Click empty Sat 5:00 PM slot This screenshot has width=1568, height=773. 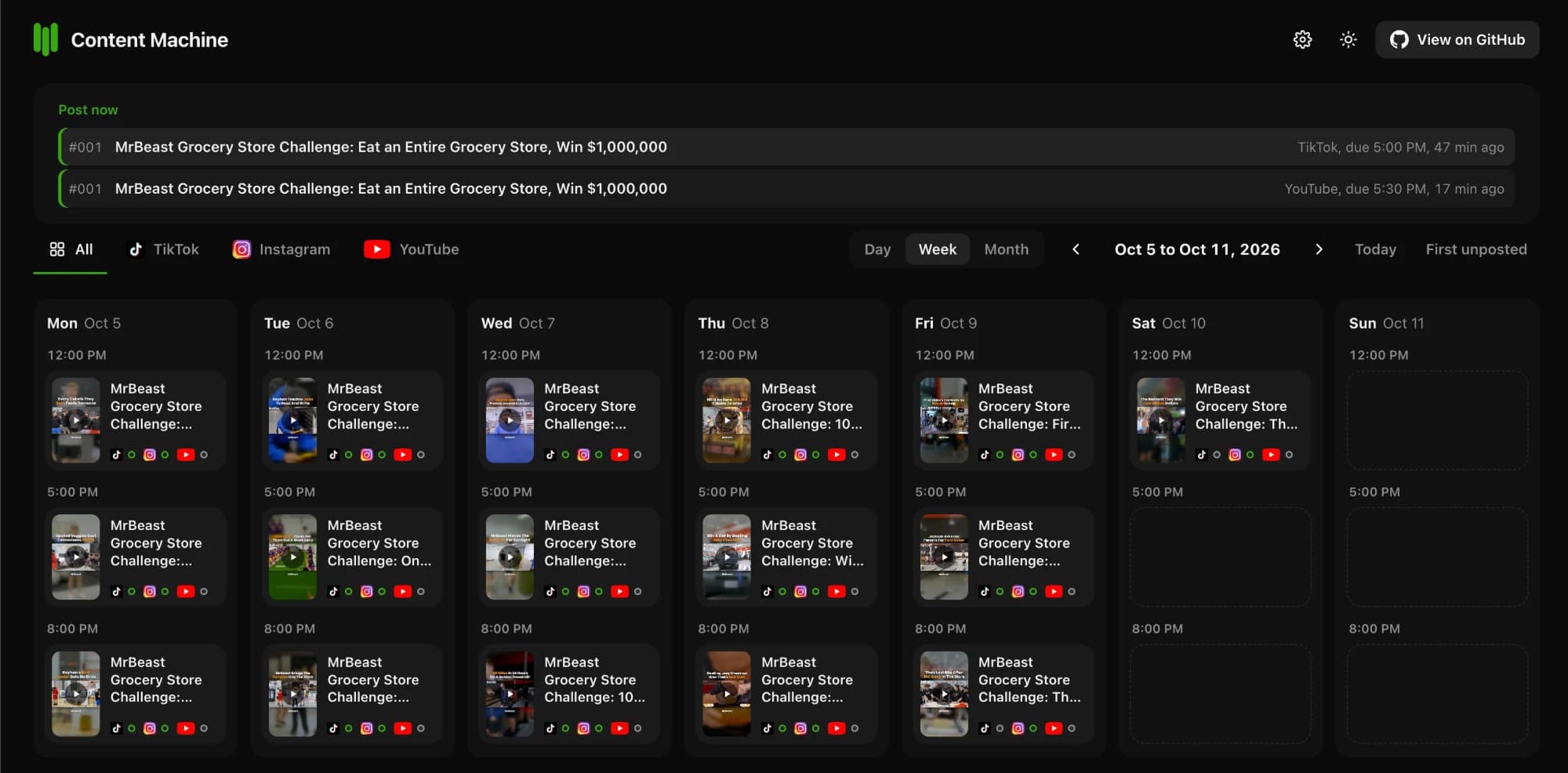point(1220,557)
